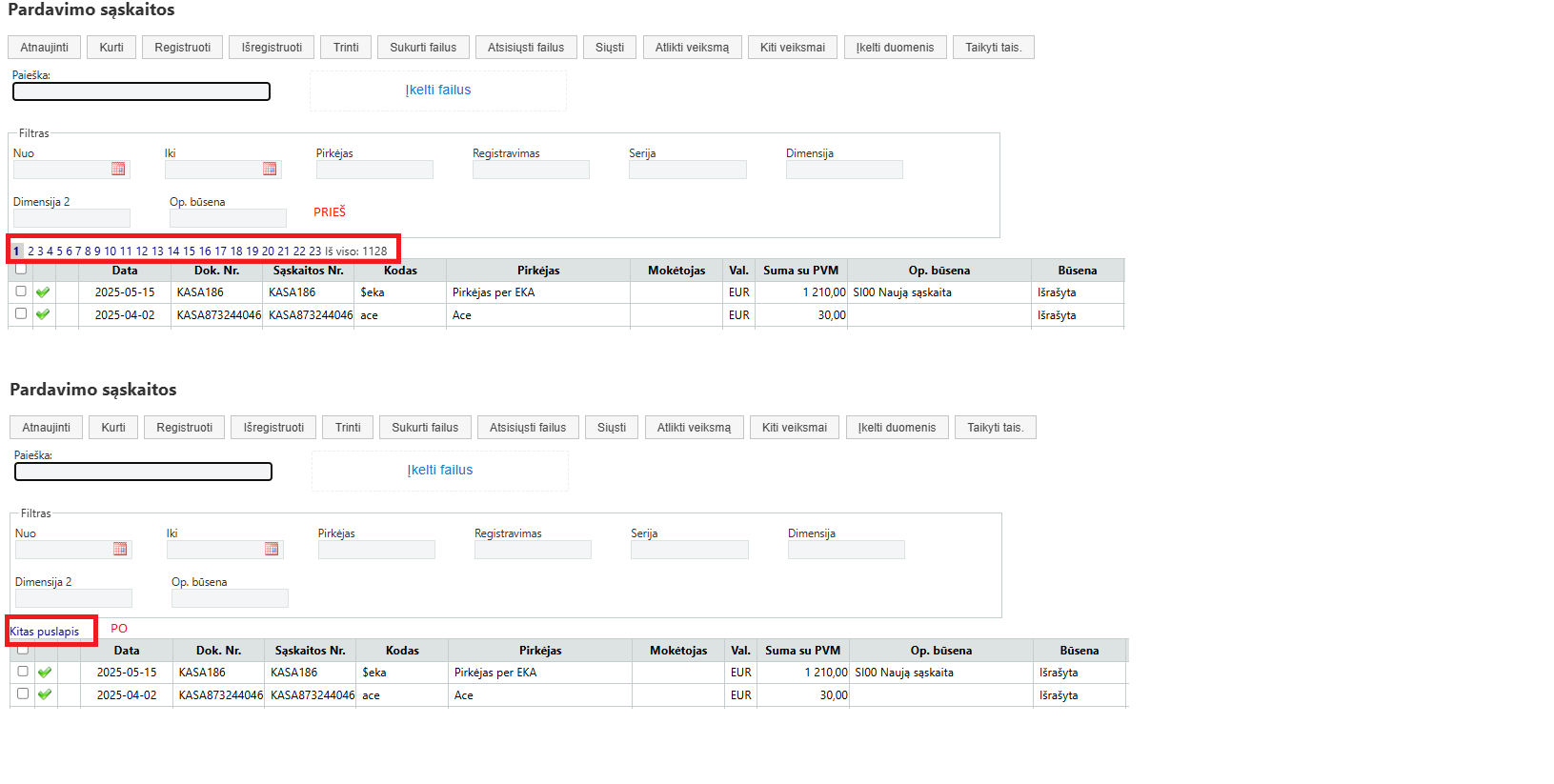Open Iki date calendar icon in PO panel

pyautogui.click(x=272, y=549)
